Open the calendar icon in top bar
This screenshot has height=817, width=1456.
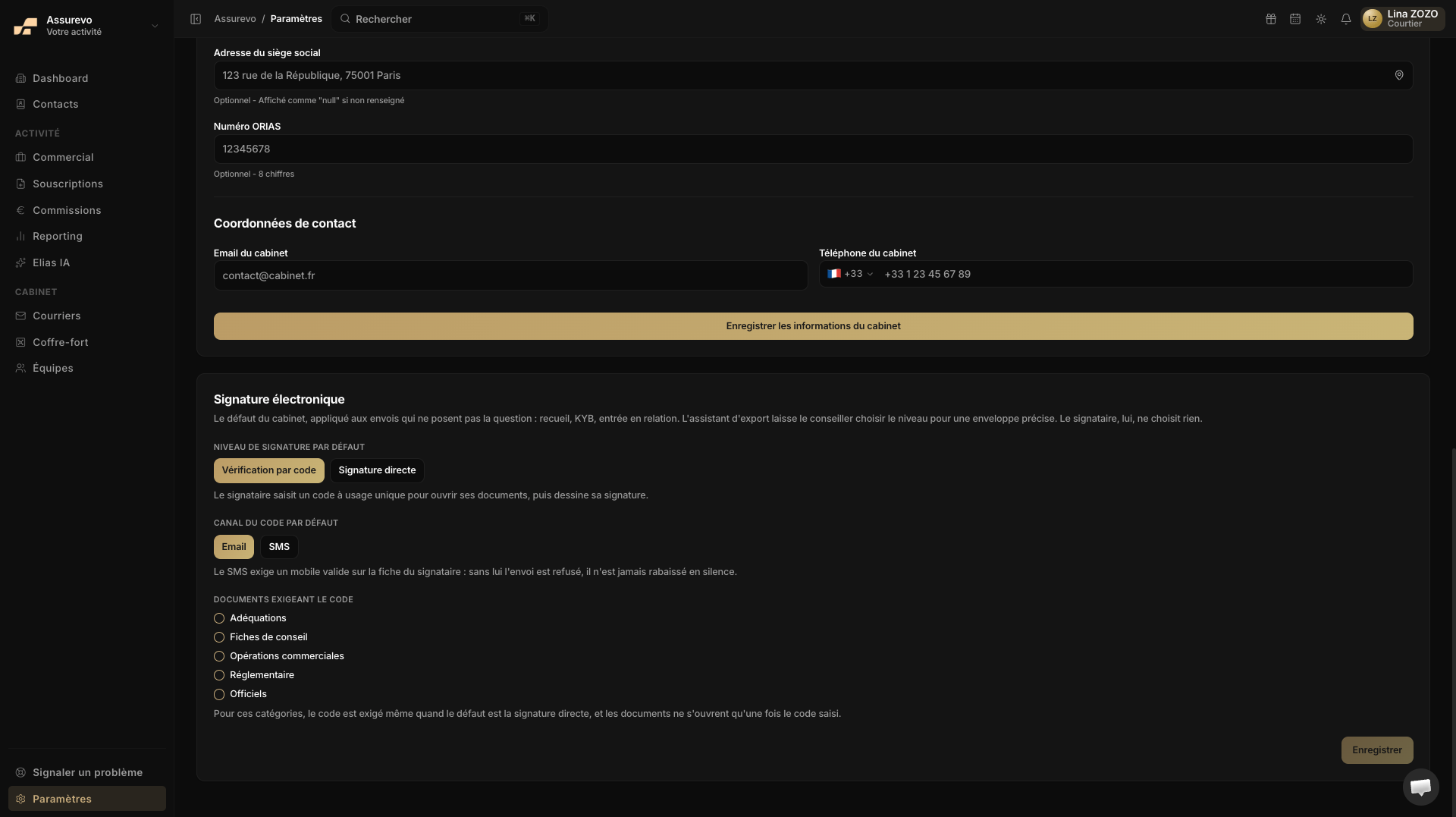point(1295,19)
